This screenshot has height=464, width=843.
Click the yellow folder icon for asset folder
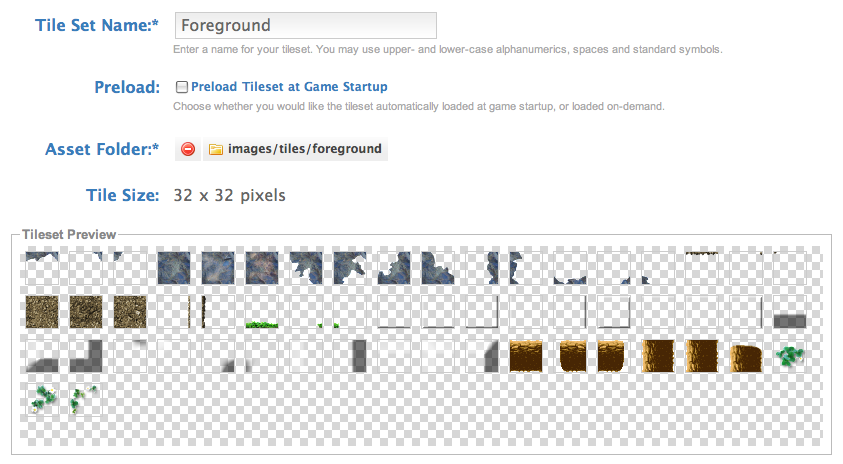(216, 149)
